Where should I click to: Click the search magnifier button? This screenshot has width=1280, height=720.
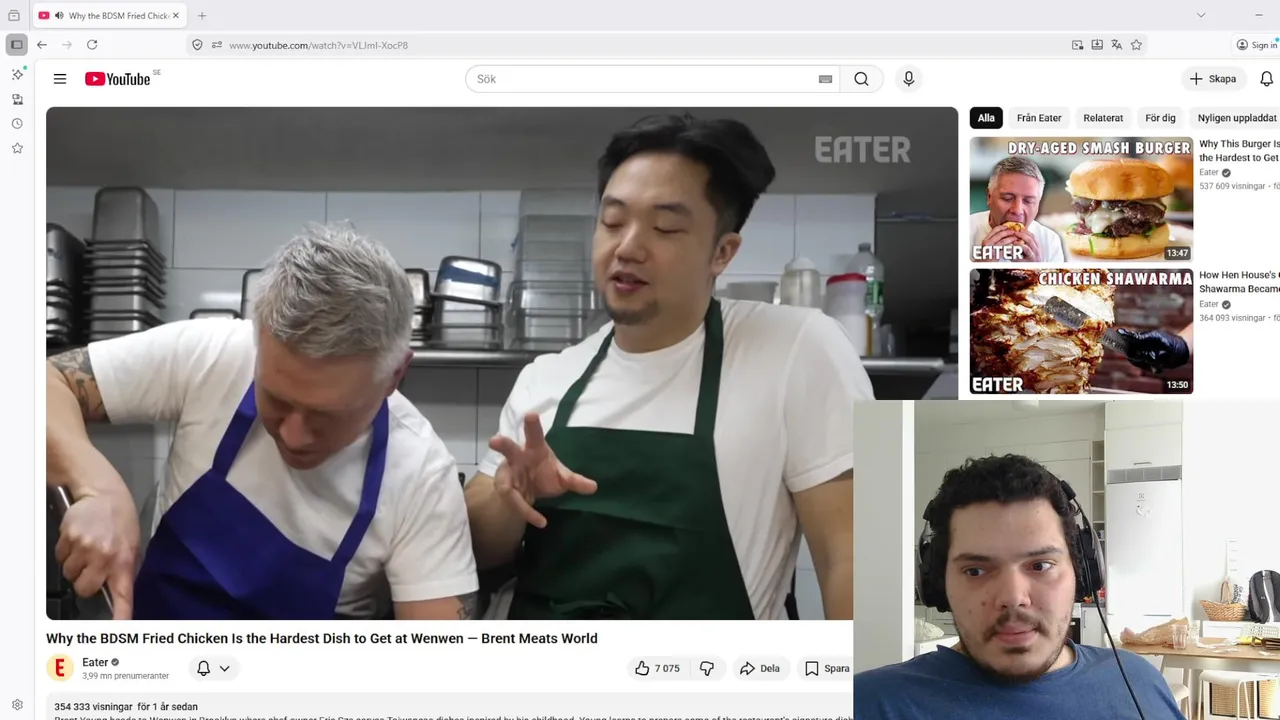pos(861,79)
